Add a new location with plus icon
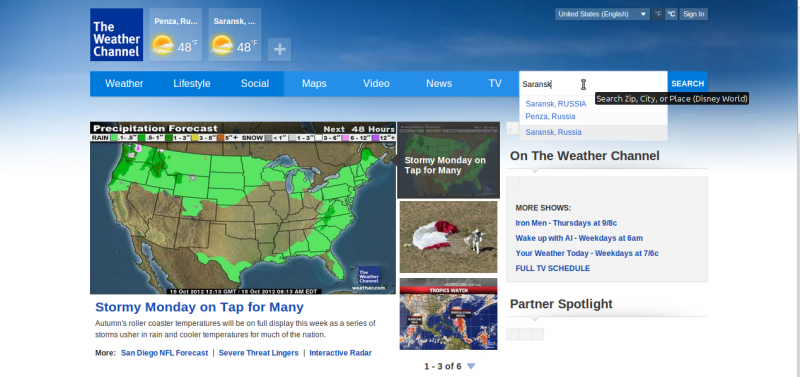This screenshot has height=377, width=800. click(279, 49)
